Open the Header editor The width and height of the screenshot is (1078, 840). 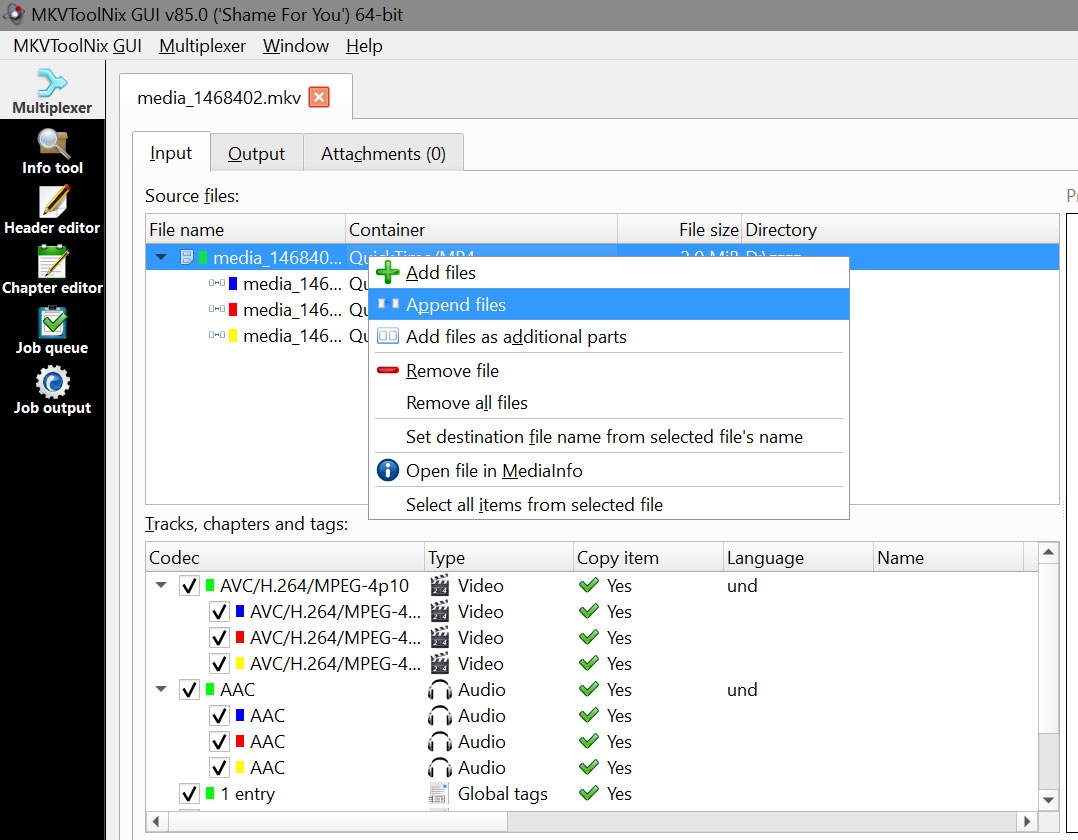[52, 211]
